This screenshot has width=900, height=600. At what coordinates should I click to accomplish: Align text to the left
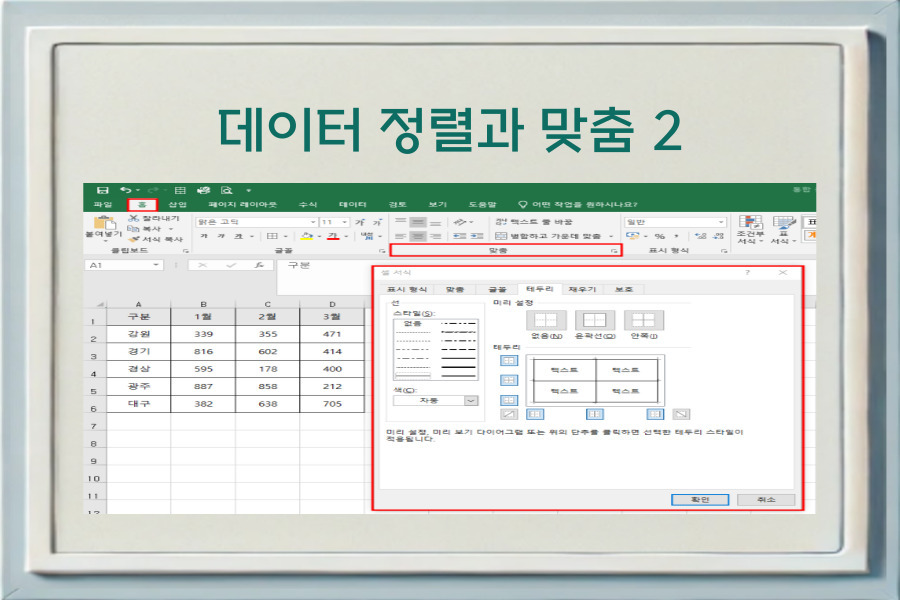pos(401,236)
